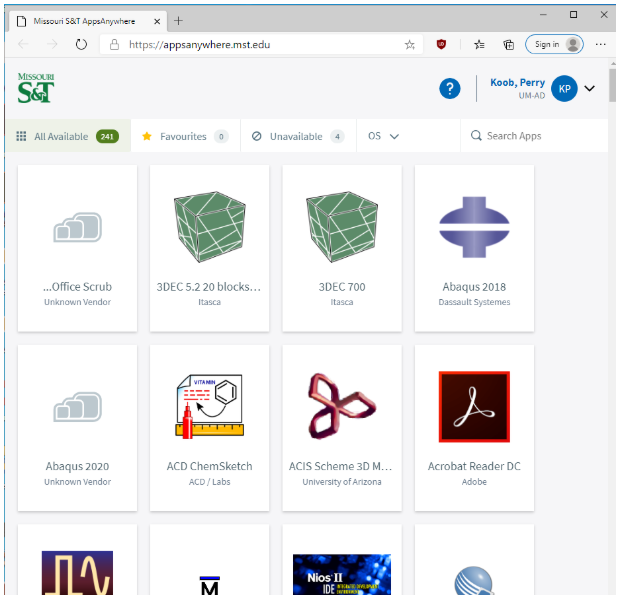The image size is (621, 600).
Task: Click the UM-AD account label
Action: (x=531, y=95)
